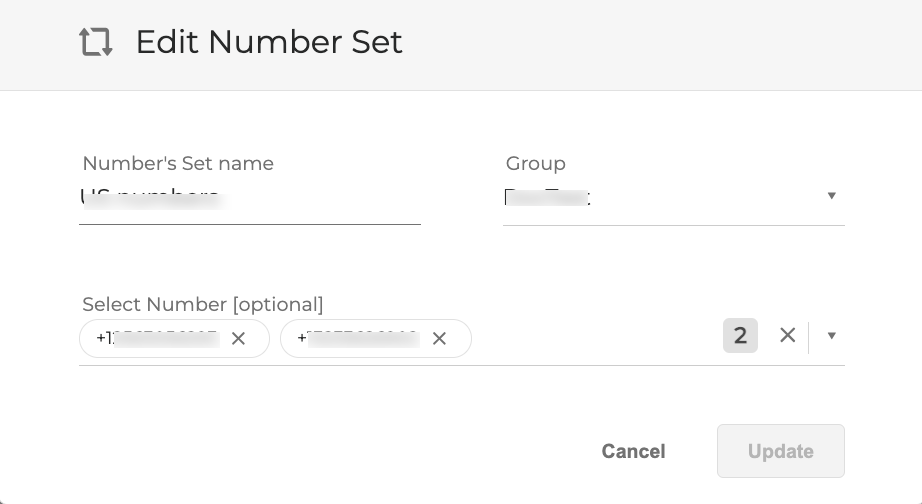
Task: Click the repeat arrows icon in header
Action: point(96,42)
